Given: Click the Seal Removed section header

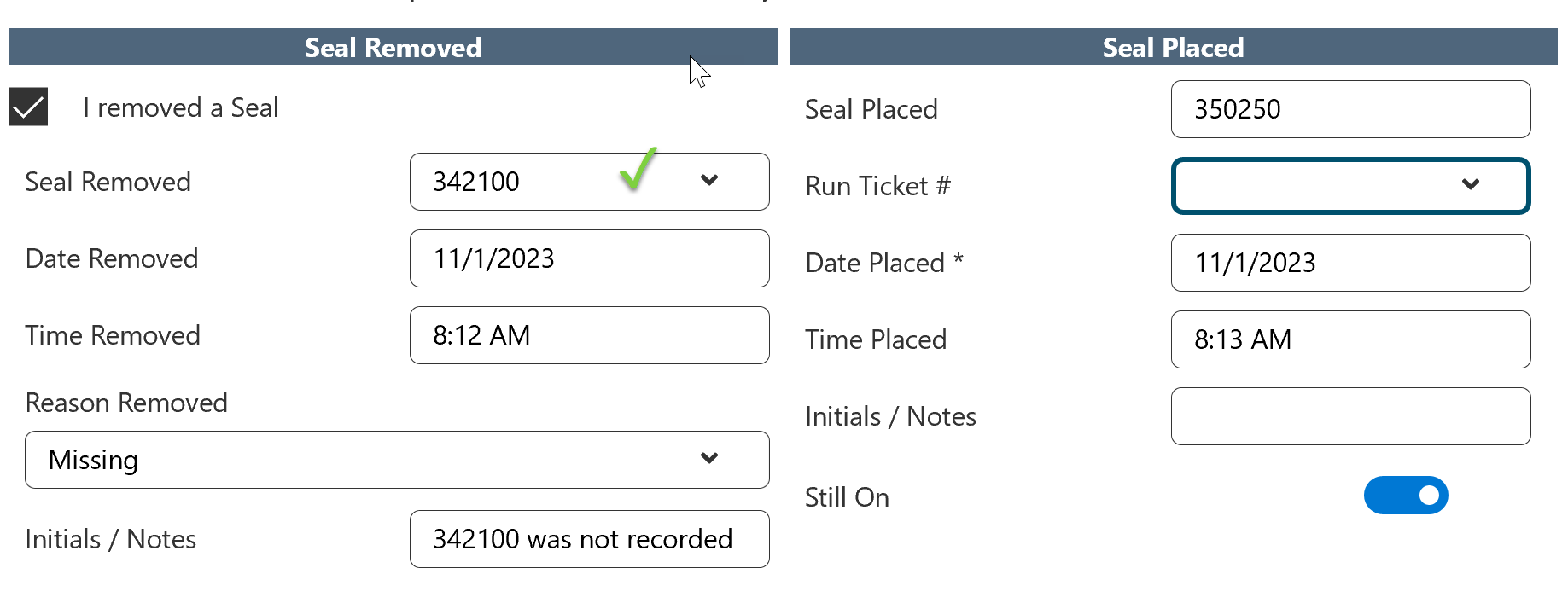Looking at the screenshot, I should 393,47.
